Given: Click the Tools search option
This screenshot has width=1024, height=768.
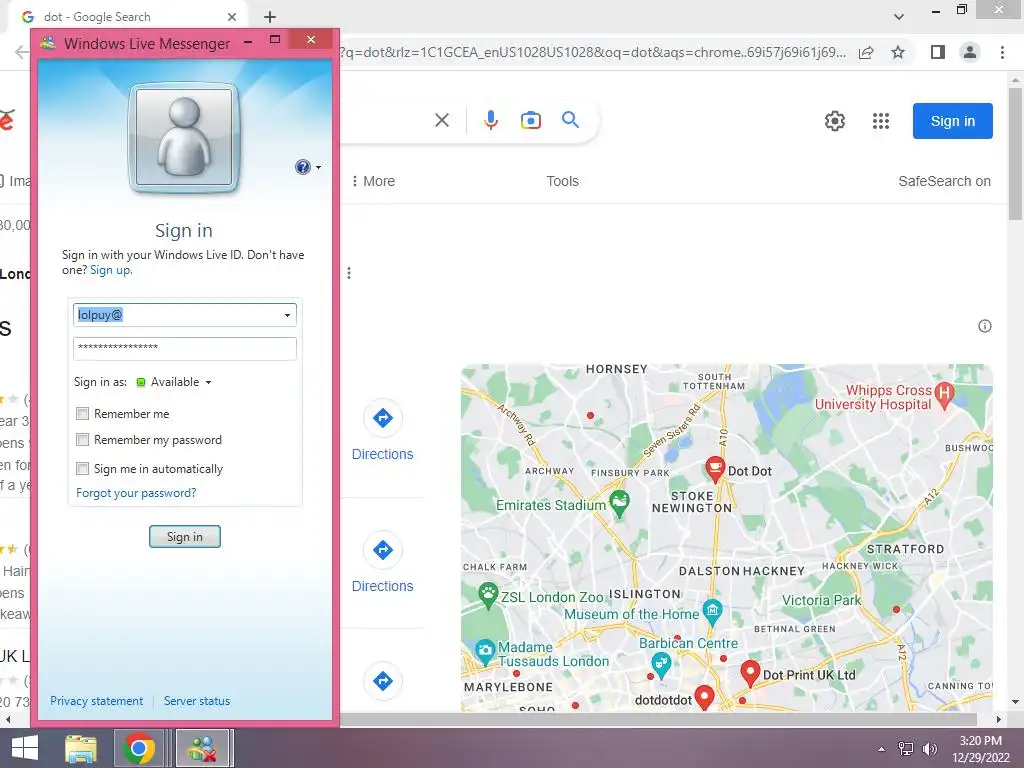Looking at the screenshot, I should pyautogui.click(x=562, y=181).
